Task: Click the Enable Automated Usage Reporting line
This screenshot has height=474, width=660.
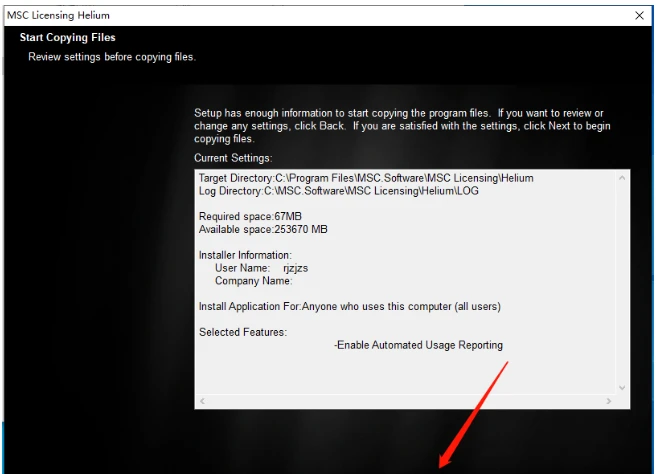Action: pyautogui.click(x=418, y=345)
